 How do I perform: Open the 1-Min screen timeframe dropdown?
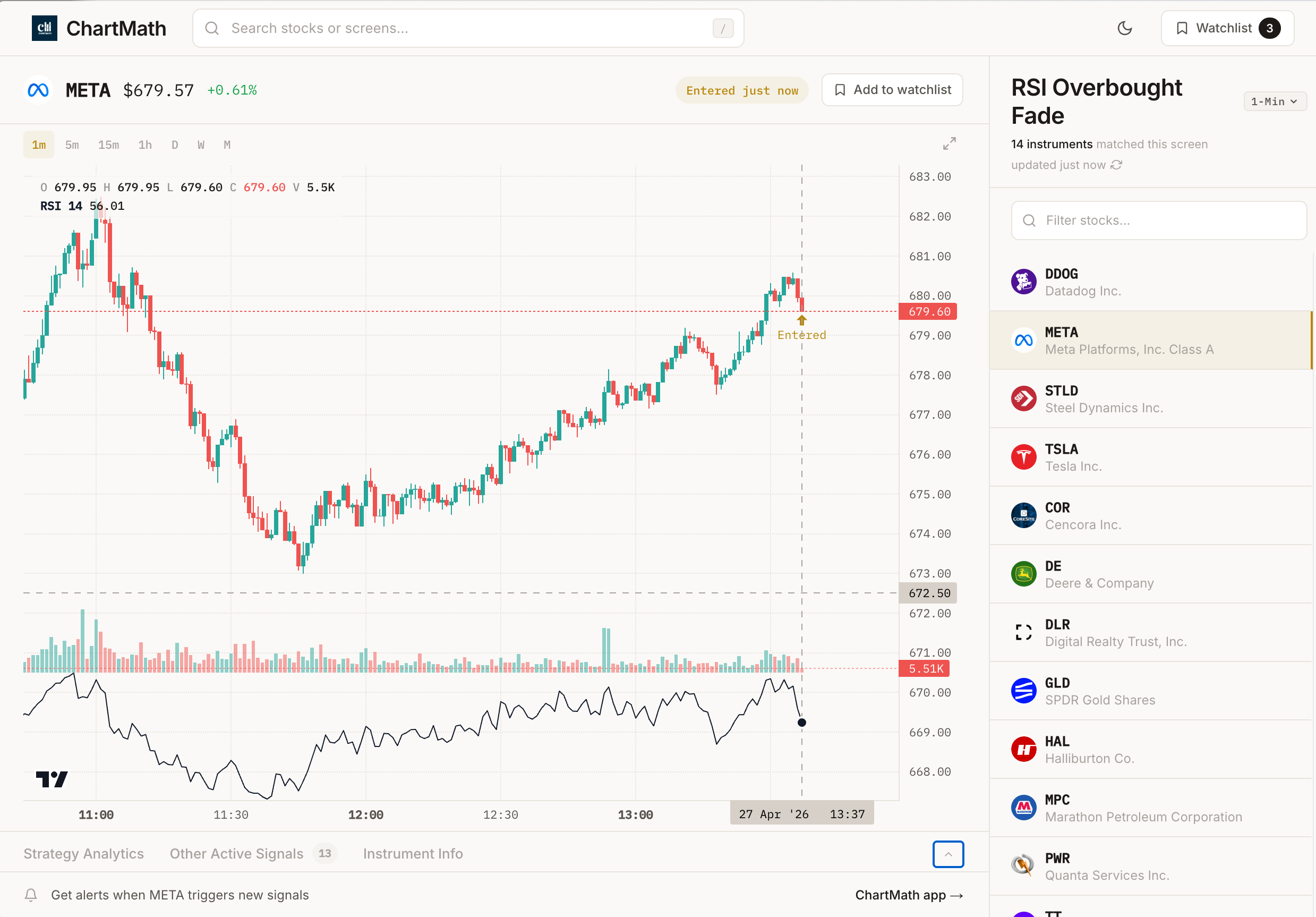1275,101
